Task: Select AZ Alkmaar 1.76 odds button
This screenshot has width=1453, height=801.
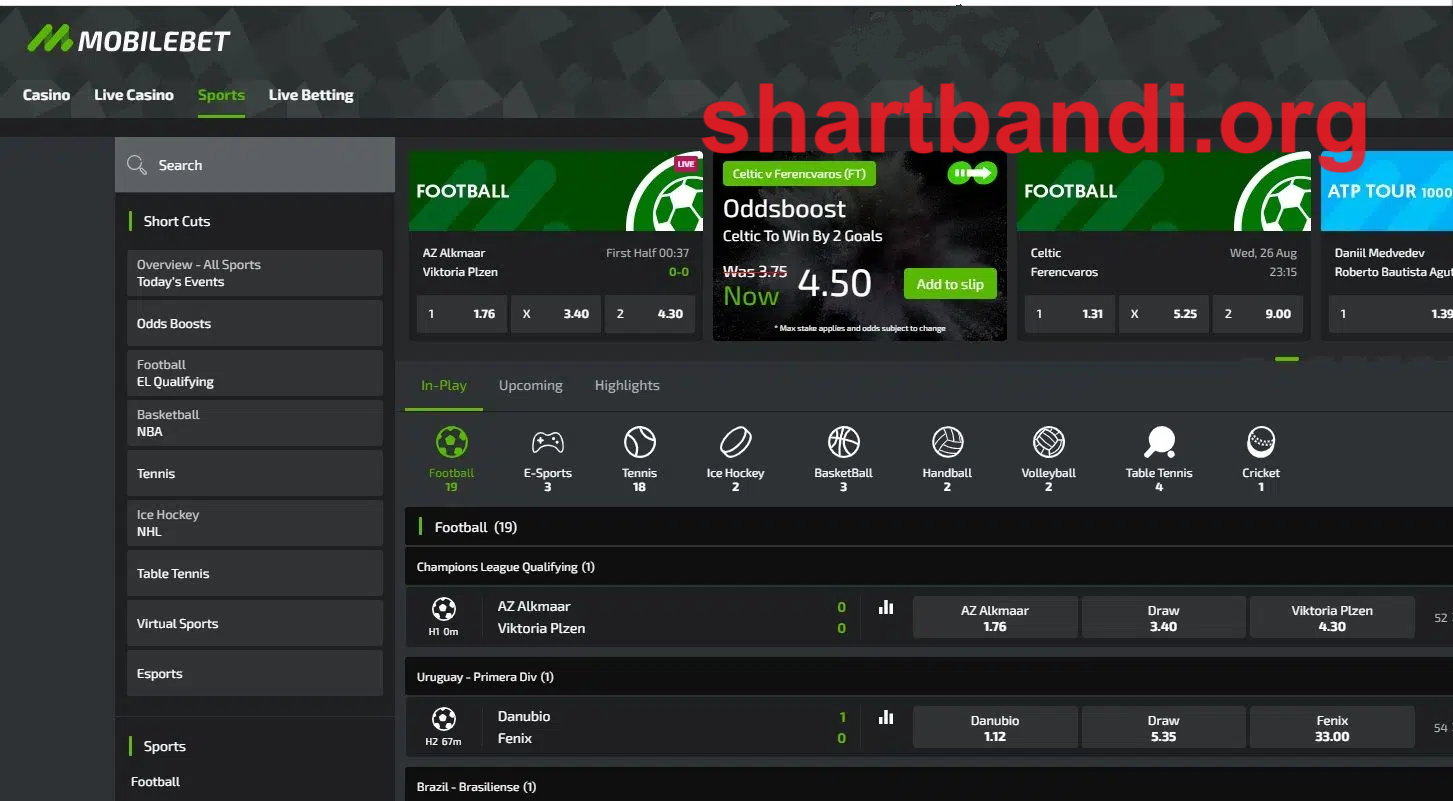Action: click(x=995, y=618)
